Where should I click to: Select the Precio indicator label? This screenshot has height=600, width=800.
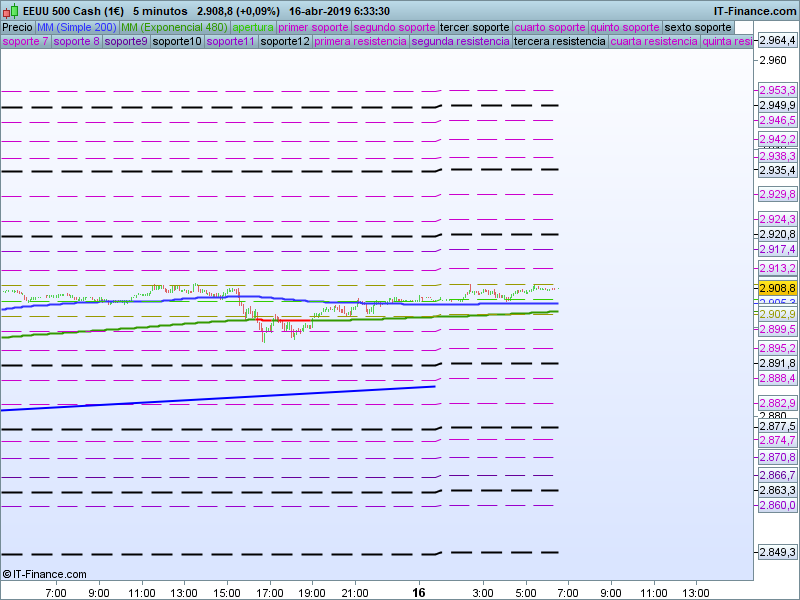[17, 27]
